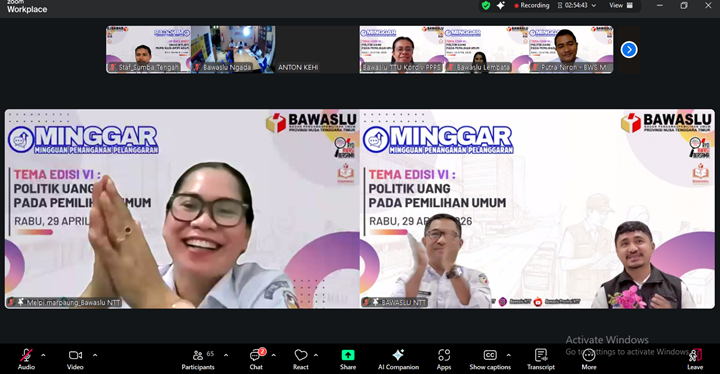Select Staf_Sumba Tengah video thumbnail
The image size is (720, 374).
point(149,49)
